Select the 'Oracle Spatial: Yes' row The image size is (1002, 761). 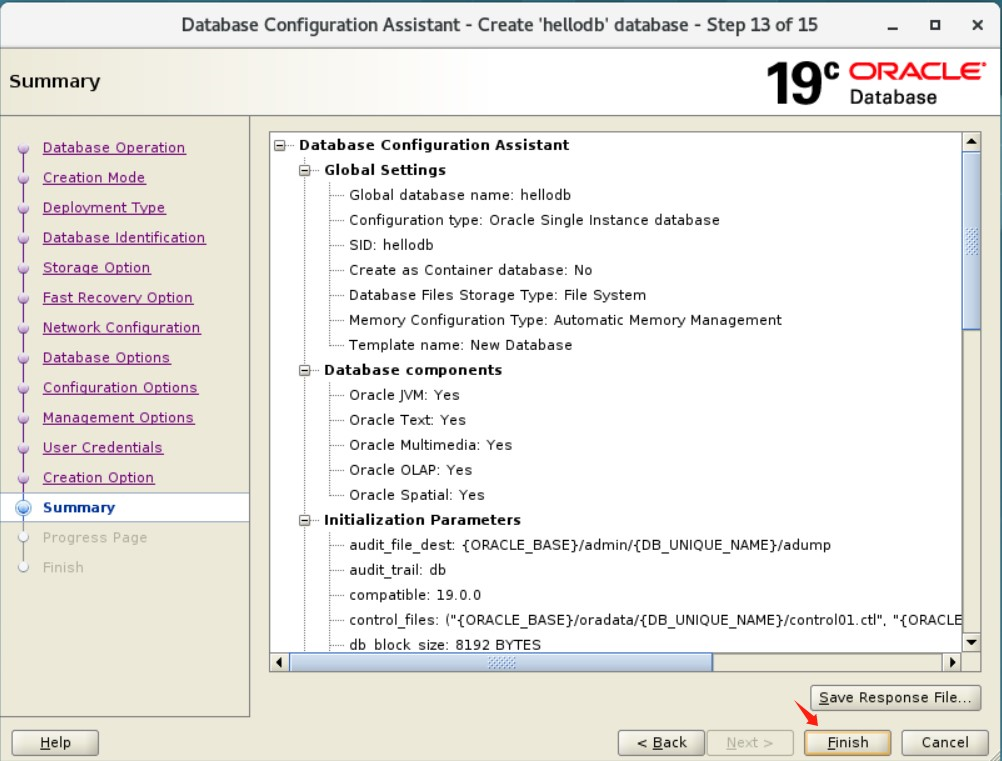click(x=417, y=495)
